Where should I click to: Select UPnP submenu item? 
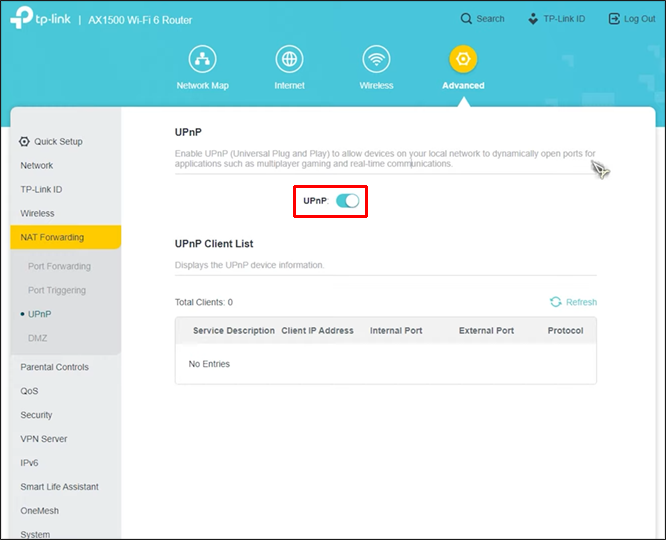click(x=40, y=314)
